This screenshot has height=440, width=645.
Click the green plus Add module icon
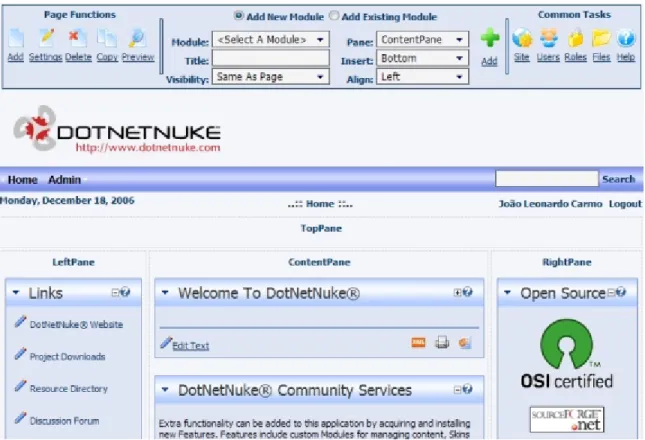tap(490, 38)
